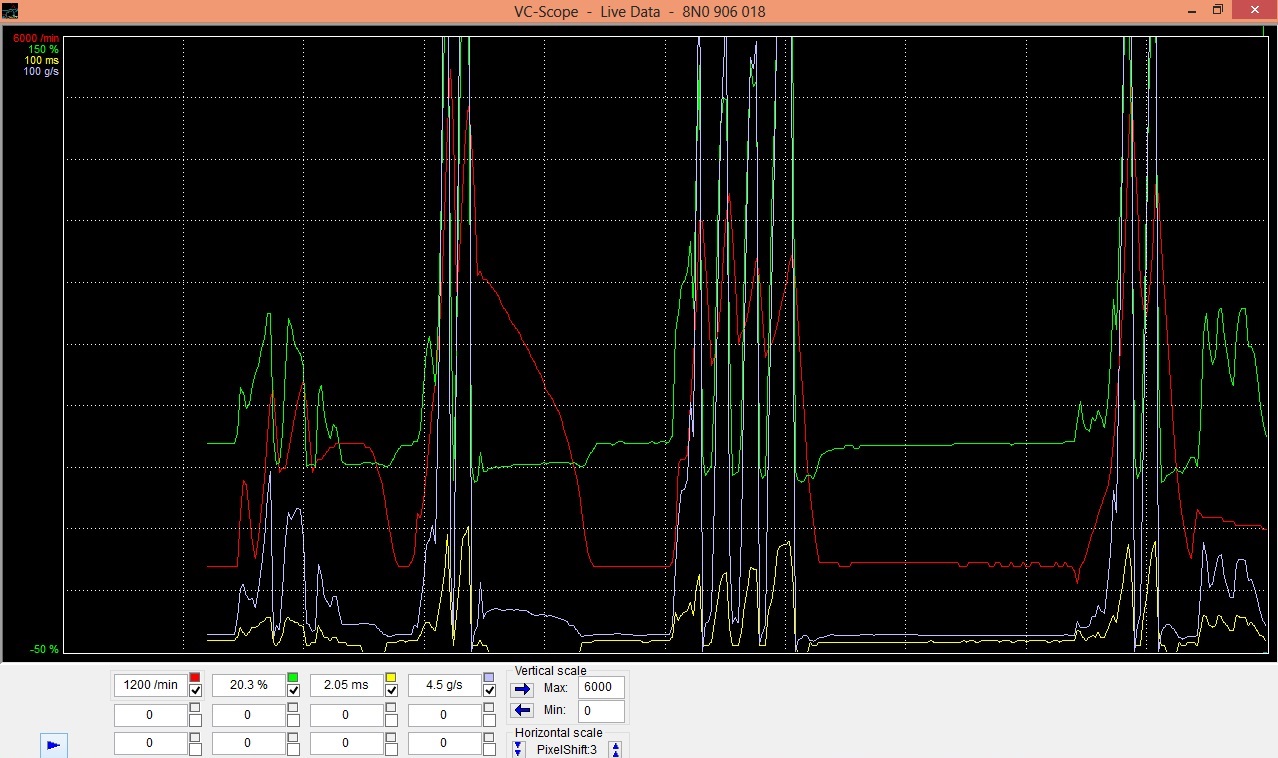Restore down the VC-Scope window

coord(1217,10)
